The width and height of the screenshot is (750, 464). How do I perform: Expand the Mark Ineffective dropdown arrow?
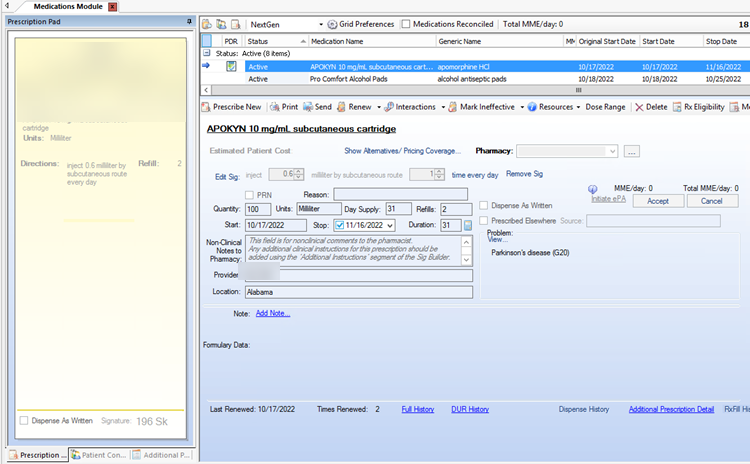[522, 107]
